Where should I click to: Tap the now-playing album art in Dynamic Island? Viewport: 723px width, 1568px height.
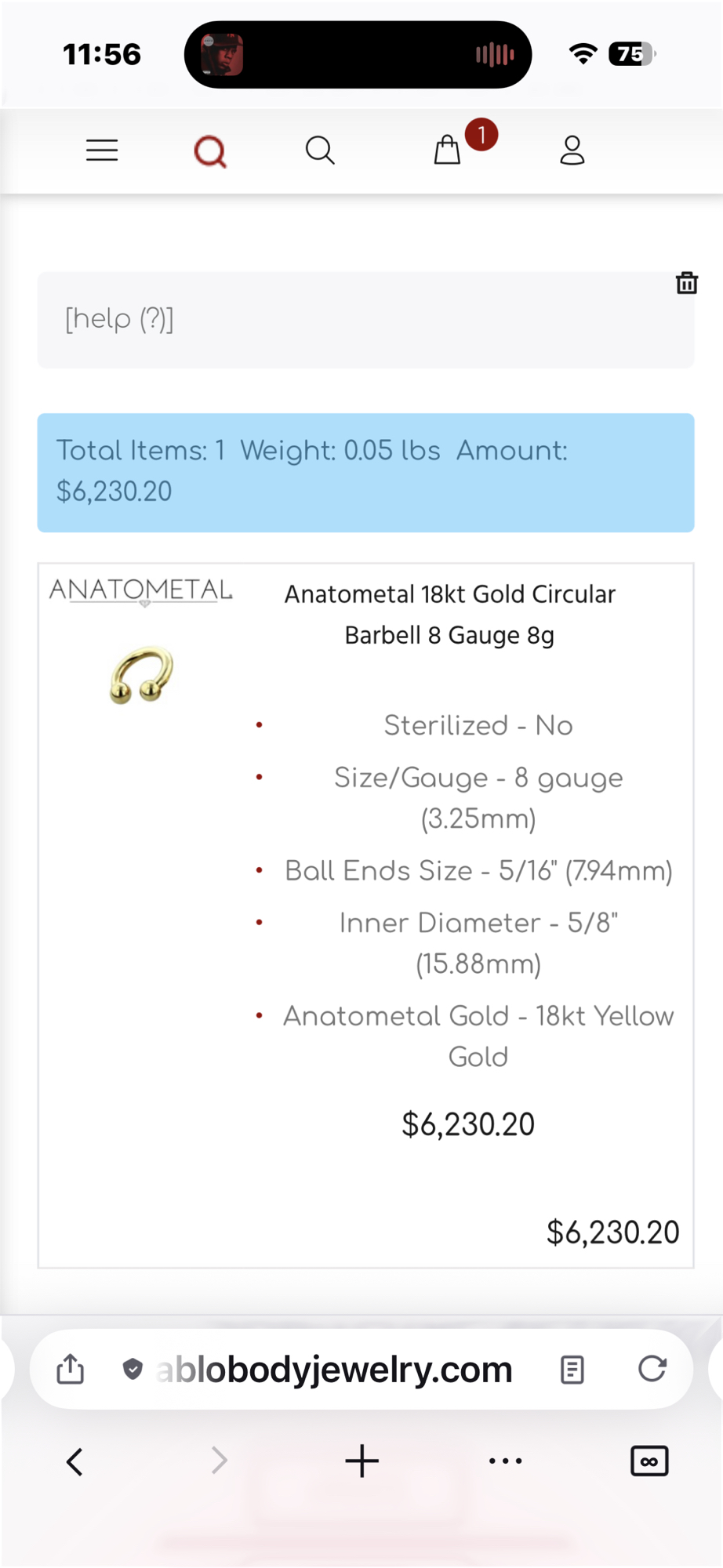pyautogui.click(x=222, y=55)
